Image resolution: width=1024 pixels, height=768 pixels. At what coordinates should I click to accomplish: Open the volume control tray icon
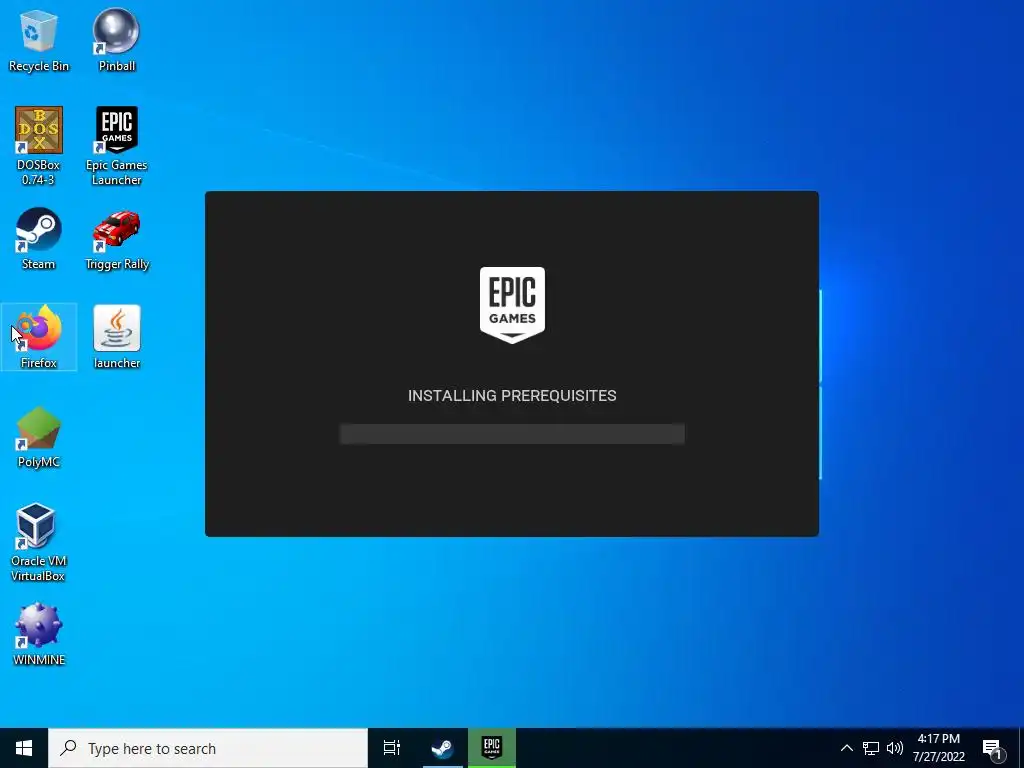click(x=895, y=748)
